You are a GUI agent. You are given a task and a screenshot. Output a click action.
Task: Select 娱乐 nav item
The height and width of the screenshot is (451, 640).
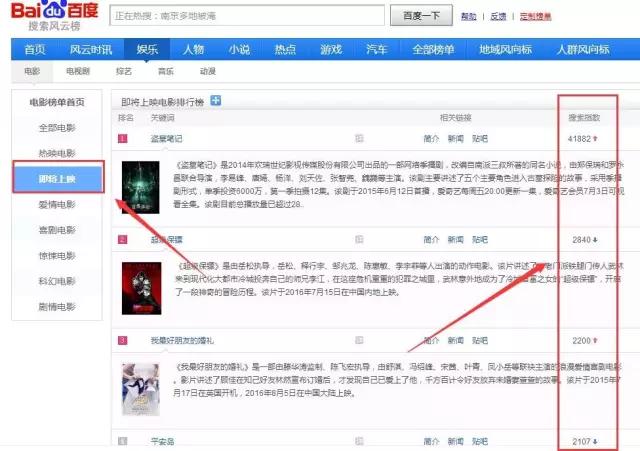(x=147, y=50)
